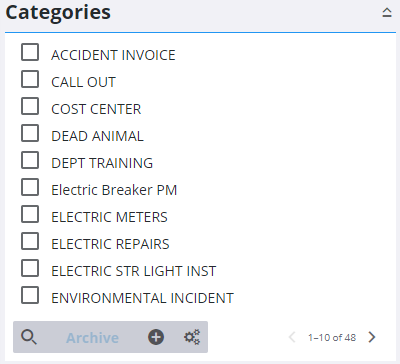Select the COST CENTER checkbox

tap(30, 106)
